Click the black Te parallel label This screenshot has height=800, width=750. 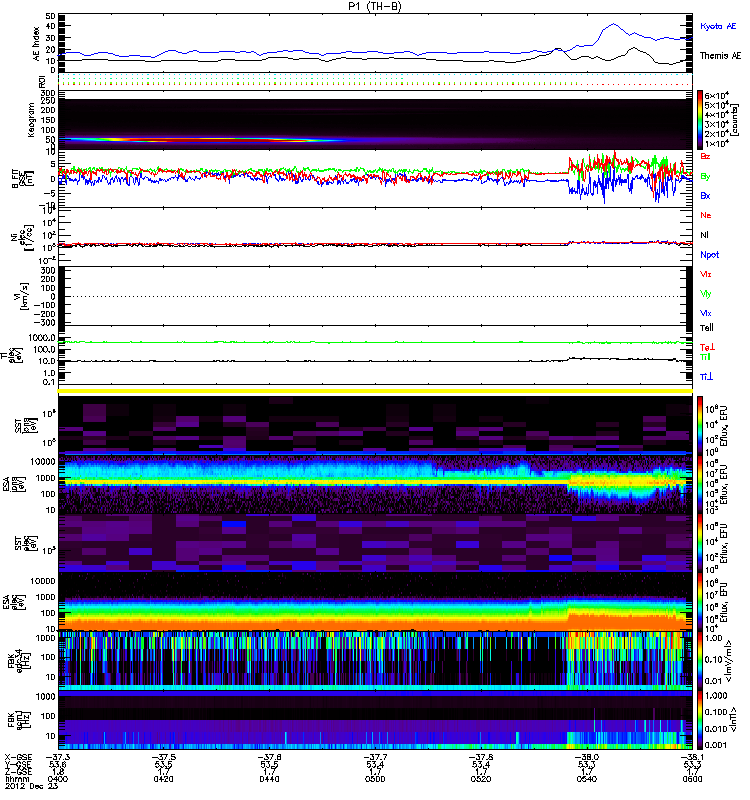click(707, 328)
